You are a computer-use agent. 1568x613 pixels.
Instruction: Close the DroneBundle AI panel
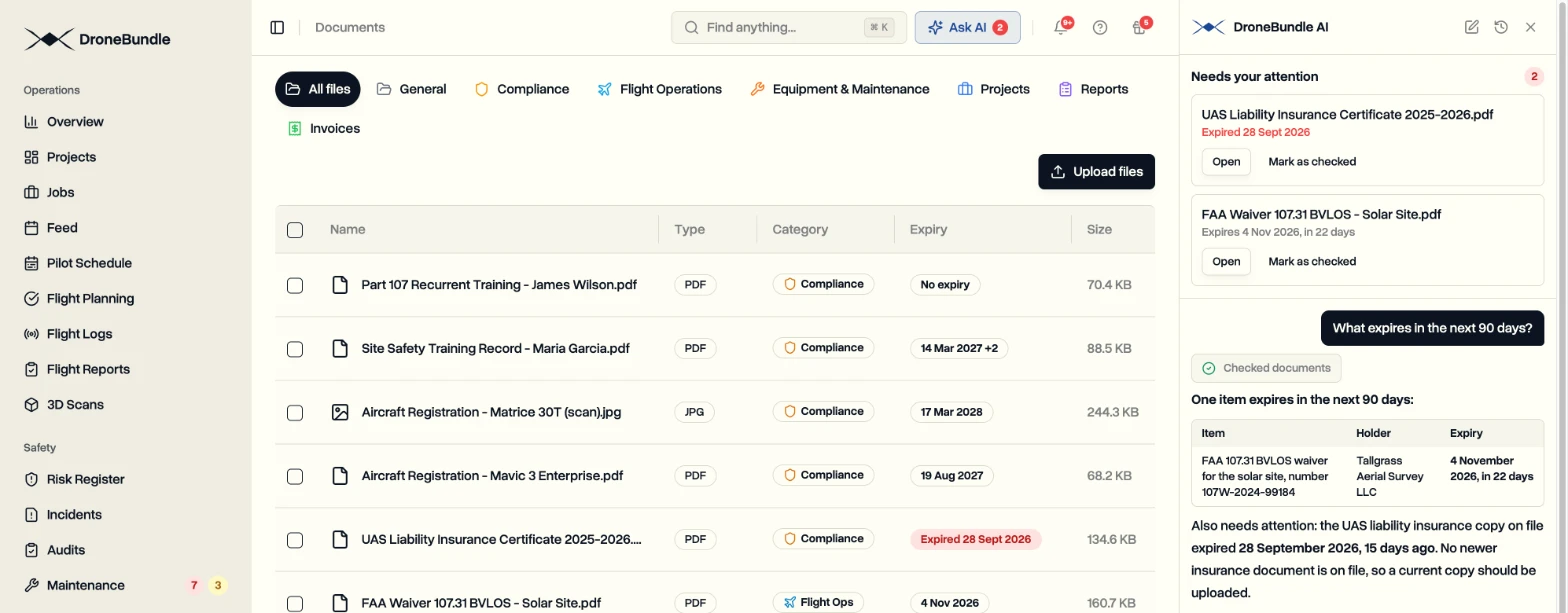[x=1530, y=27]
